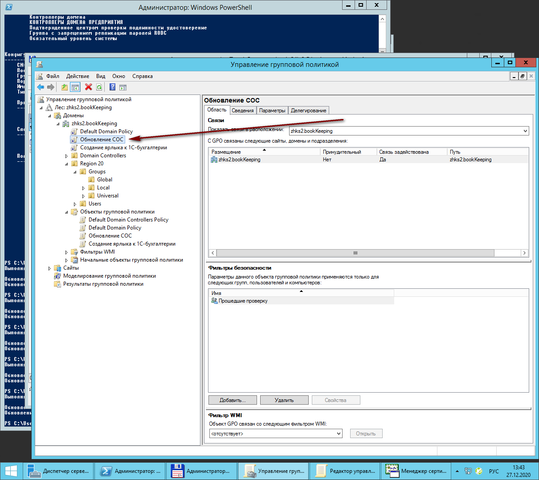This screenshot has height=480, width=539.
Task: Open Help via the blue question mark icon
Action: [x=112, y=87]
